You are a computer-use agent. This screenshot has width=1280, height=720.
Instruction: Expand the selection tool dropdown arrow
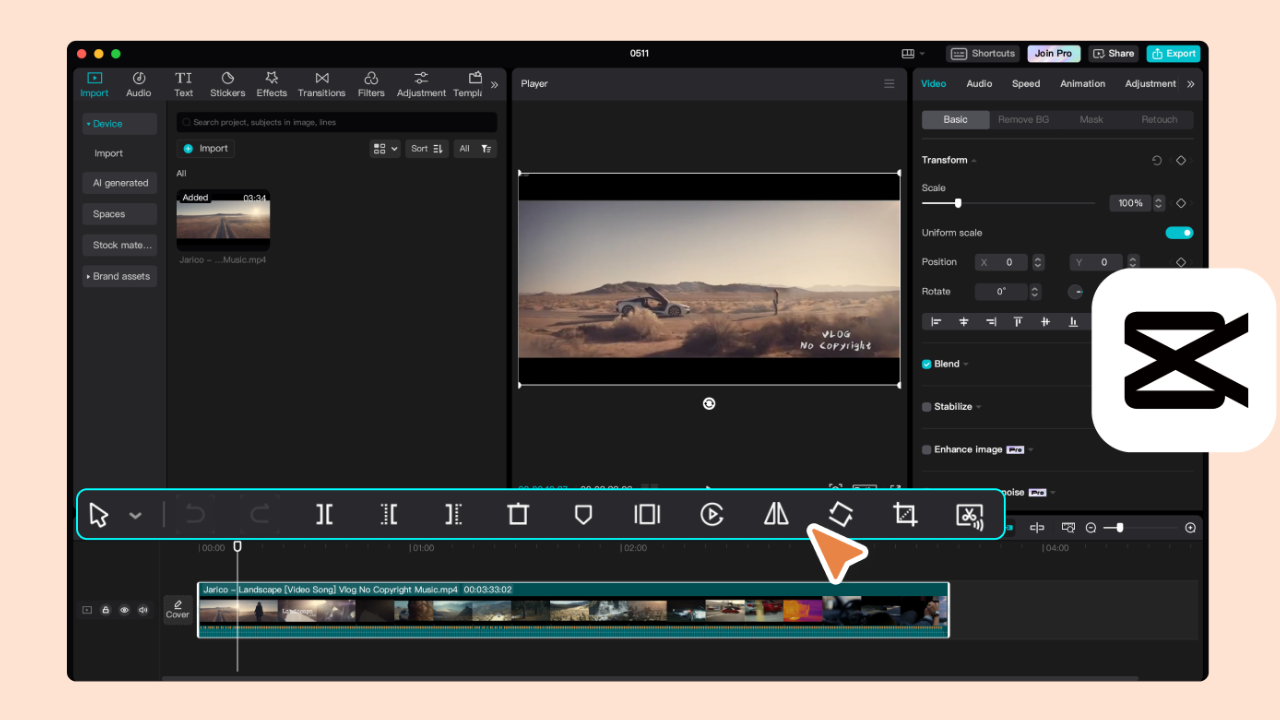pos(135,515)
